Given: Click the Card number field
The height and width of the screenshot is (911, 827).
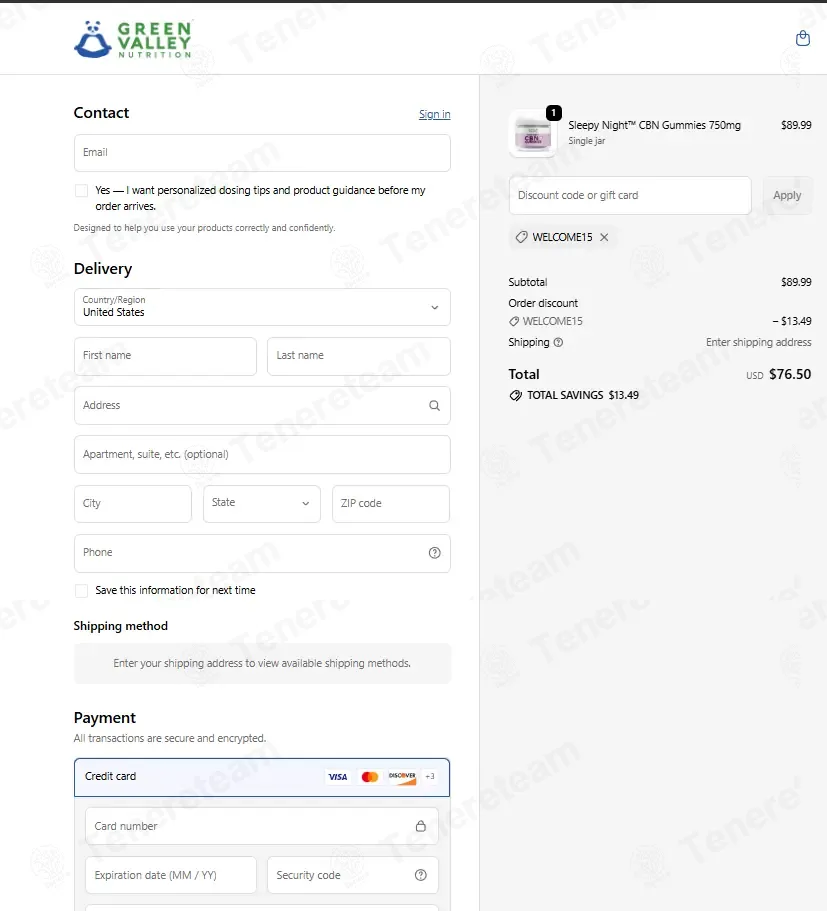Looking at the screenshot, I should tap(262, 826).
